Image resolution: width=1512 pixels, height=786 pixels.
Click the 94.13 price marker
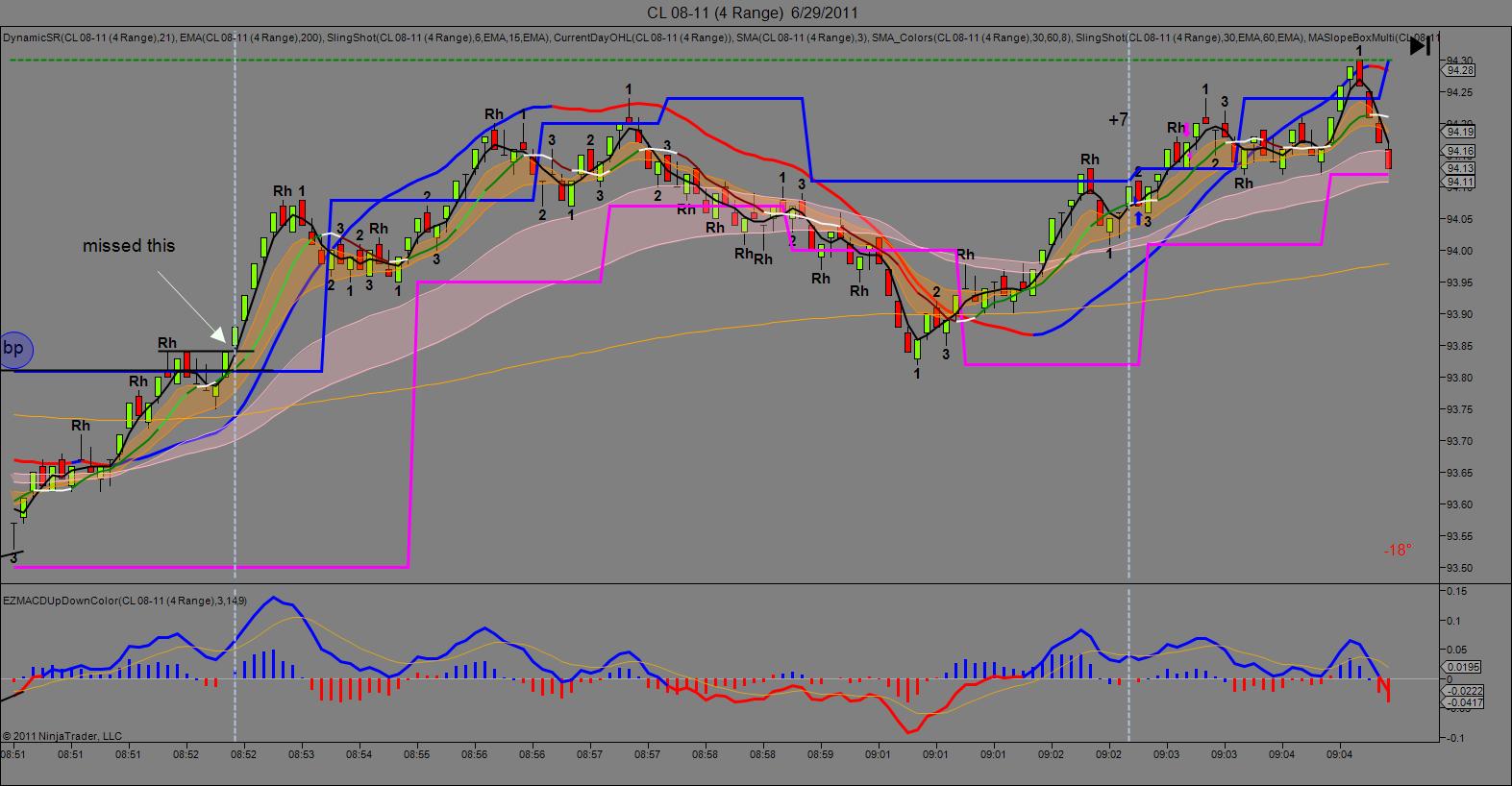[x=1459, y=168]
